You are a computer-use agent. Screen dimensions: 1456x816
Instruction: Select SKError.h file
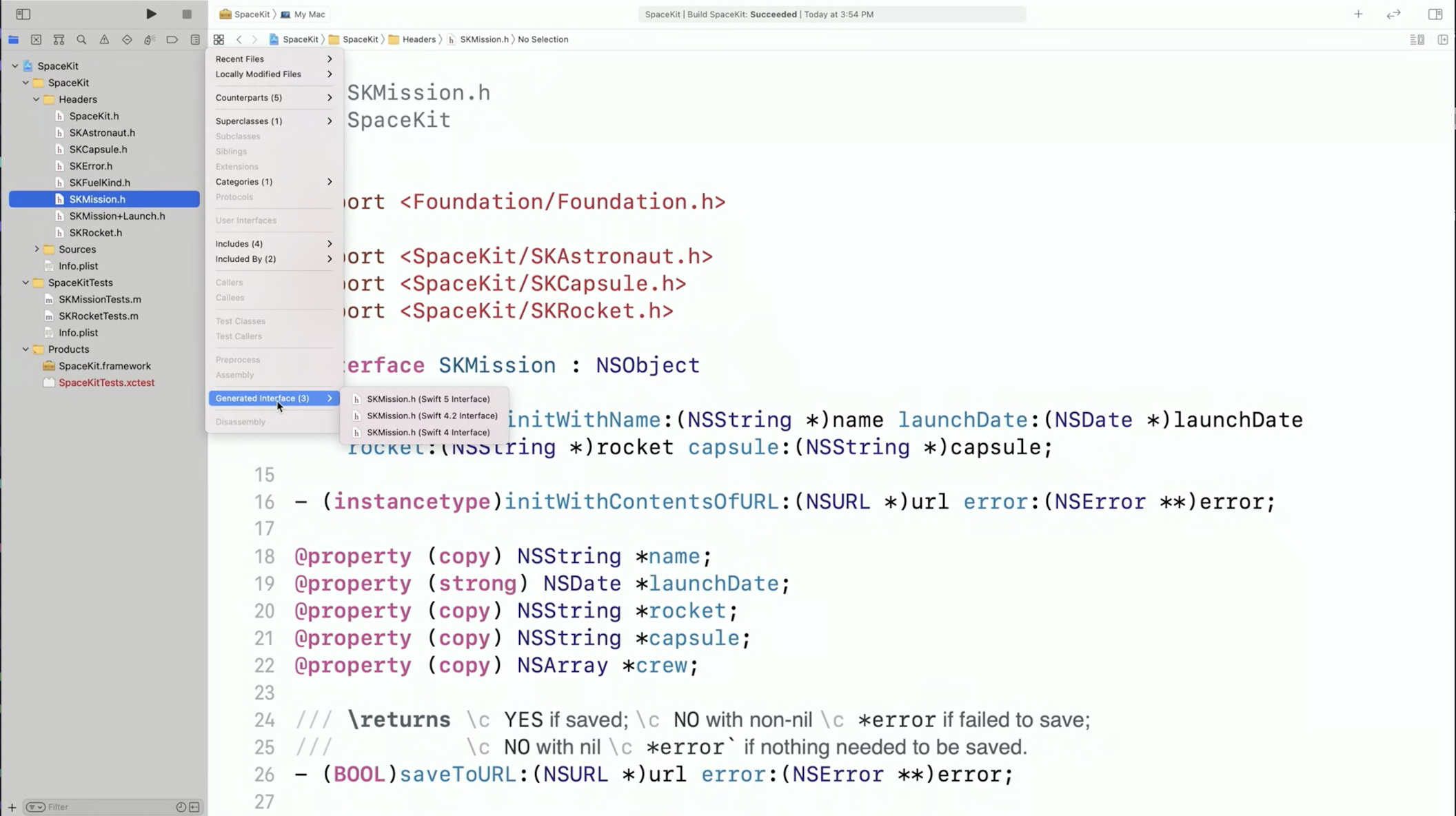tap(90, 166)
